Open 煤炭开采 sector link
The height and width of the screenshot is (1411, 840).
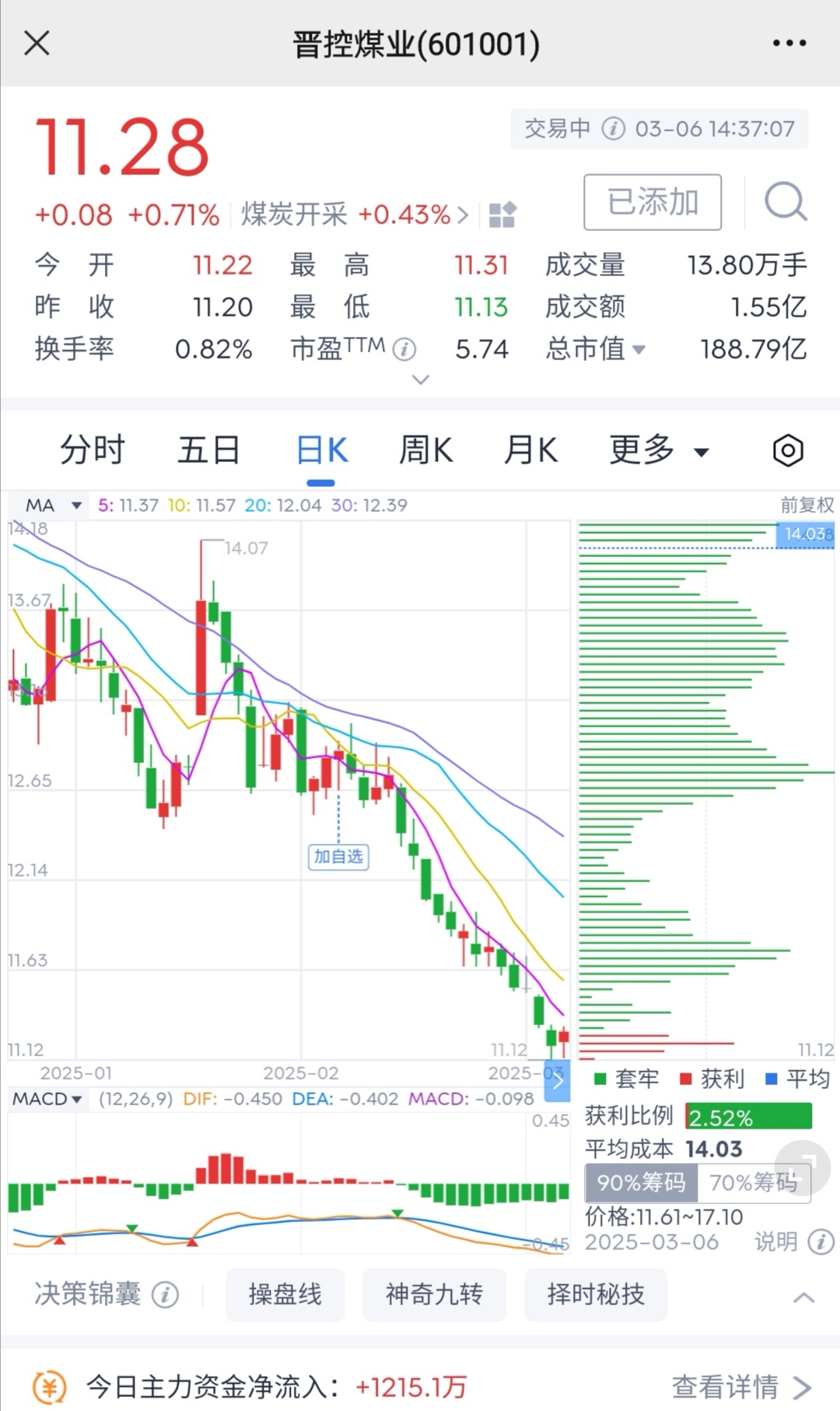coord(355,214)
